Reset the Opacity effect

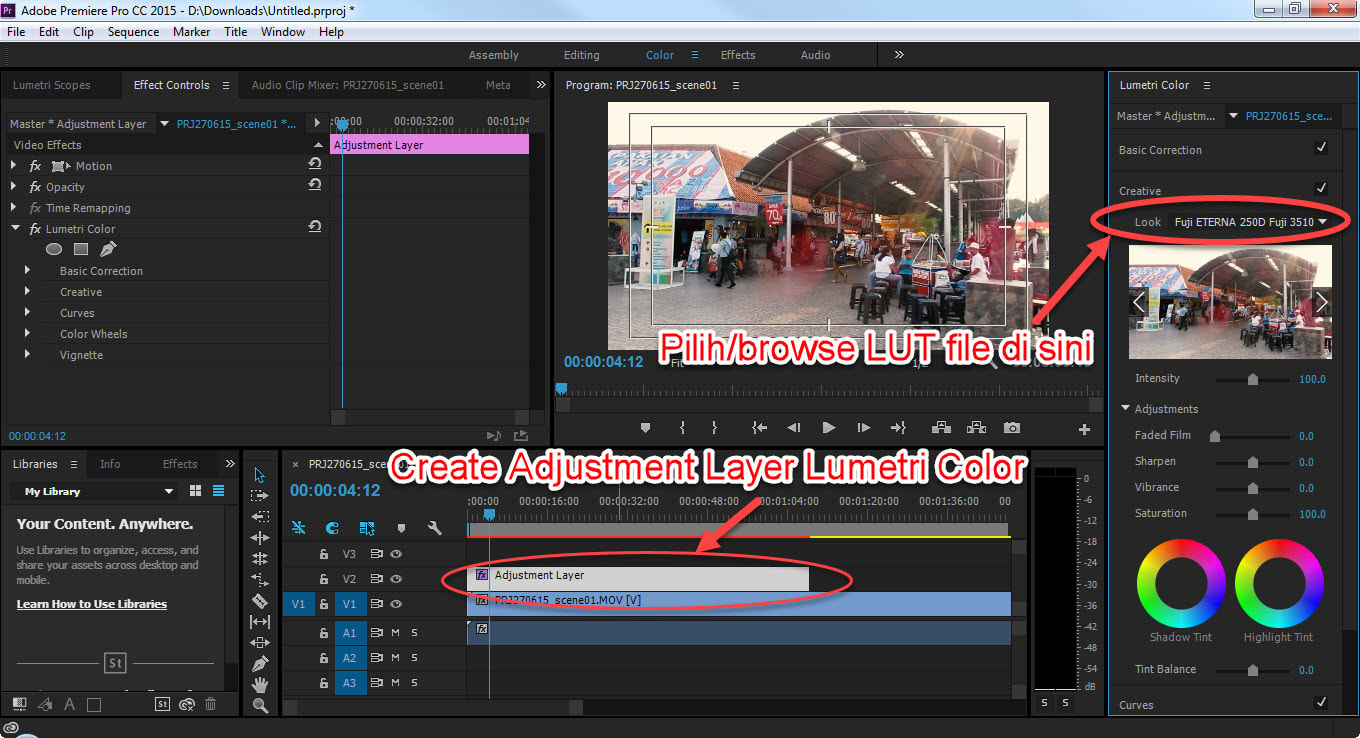click(315, 185)
